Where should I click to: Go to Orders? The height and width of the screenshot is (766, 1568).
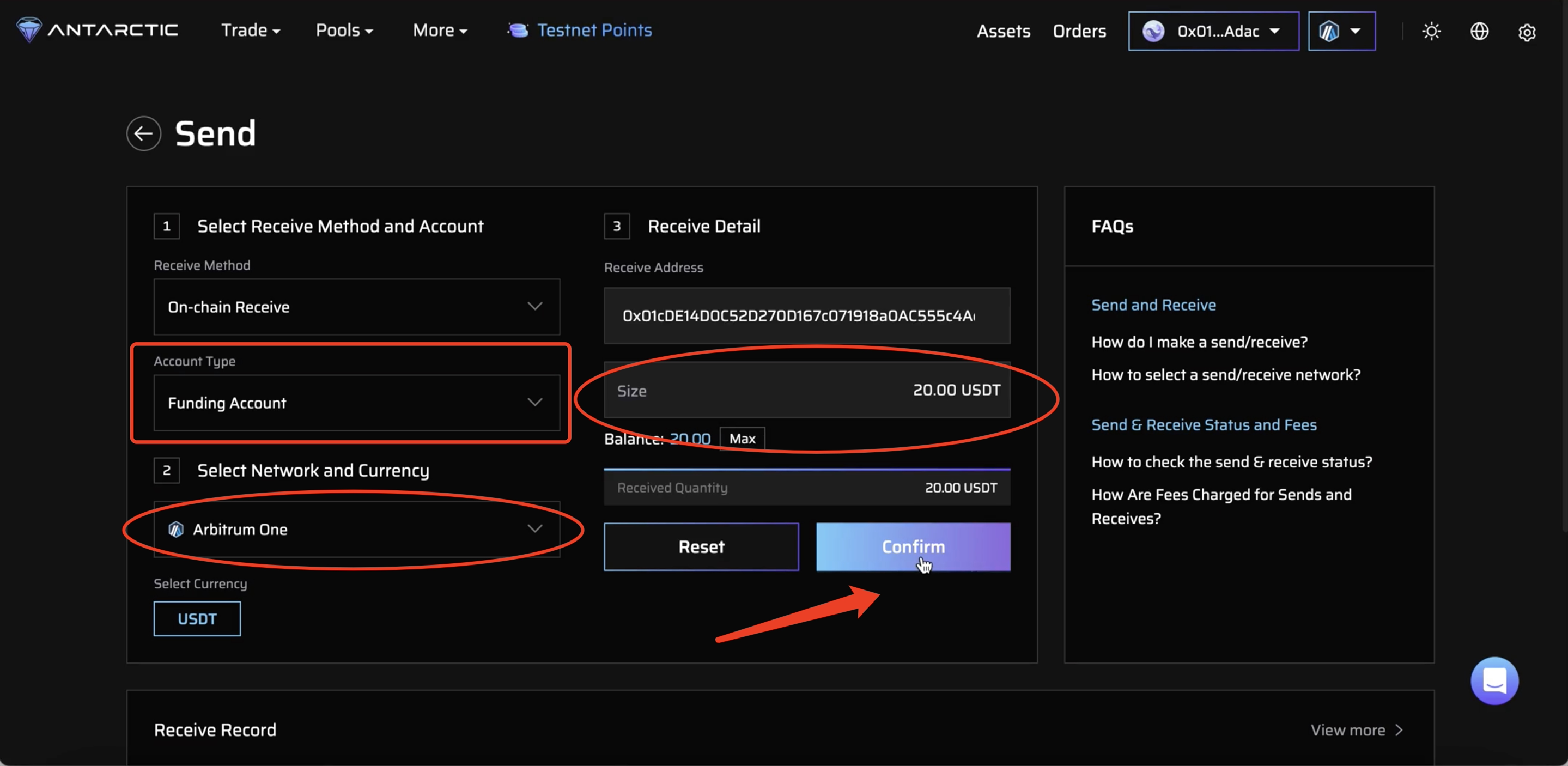click(x=1079, y=31)
